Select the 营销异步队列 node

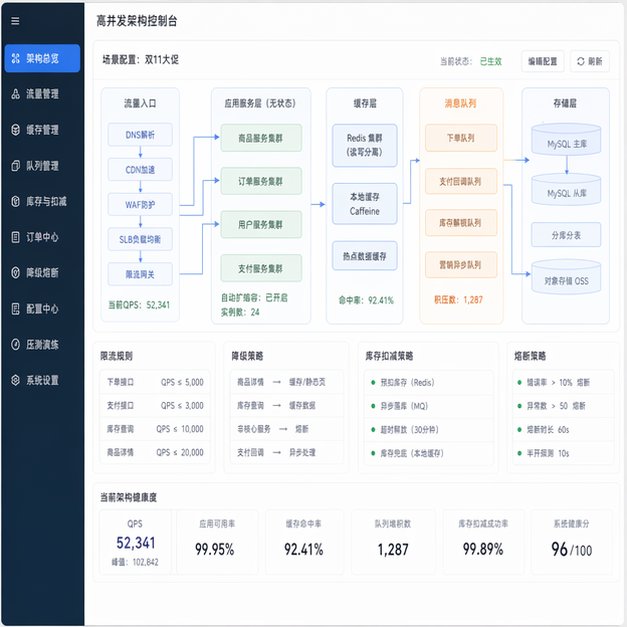pos(461,265)
